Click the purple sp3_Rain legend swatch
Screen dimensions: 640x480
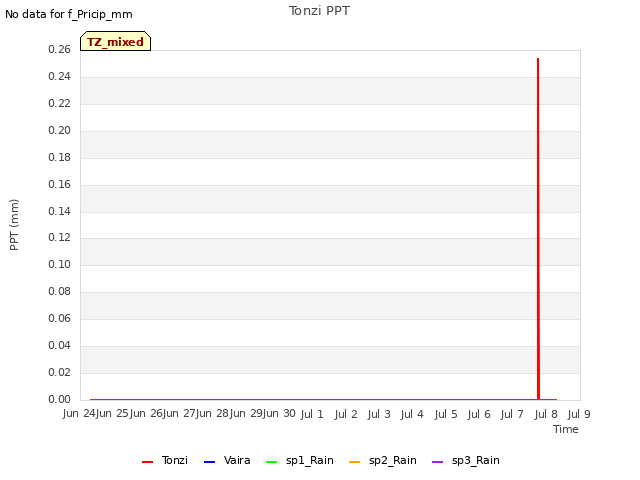438,462
